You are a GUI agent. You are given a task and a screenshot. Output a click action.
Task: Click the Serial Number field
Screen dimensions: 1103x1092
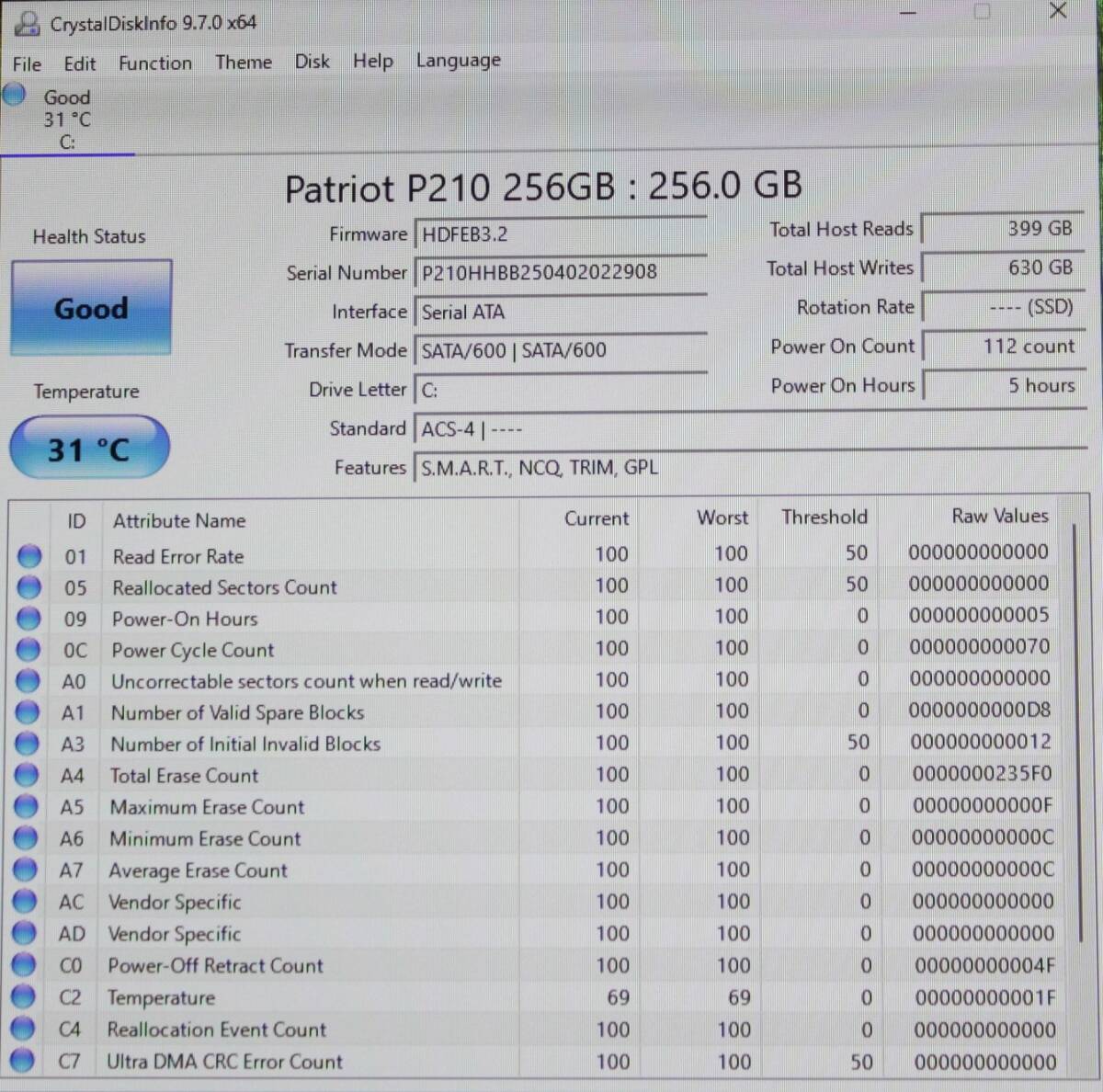[x=561, y=273]
